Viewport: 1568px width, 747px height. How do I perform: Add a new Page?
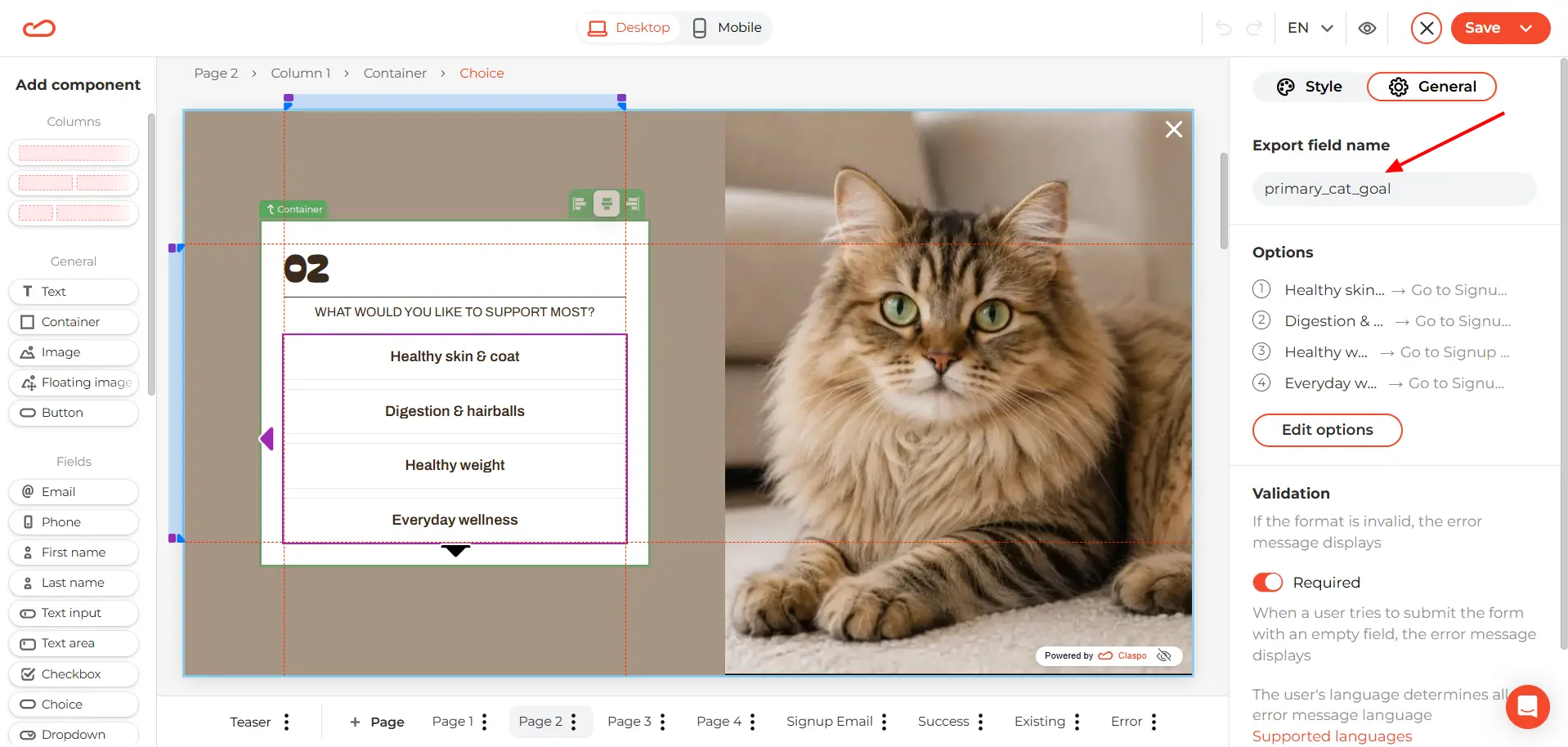pyautogui.click(x=377, y=722)
